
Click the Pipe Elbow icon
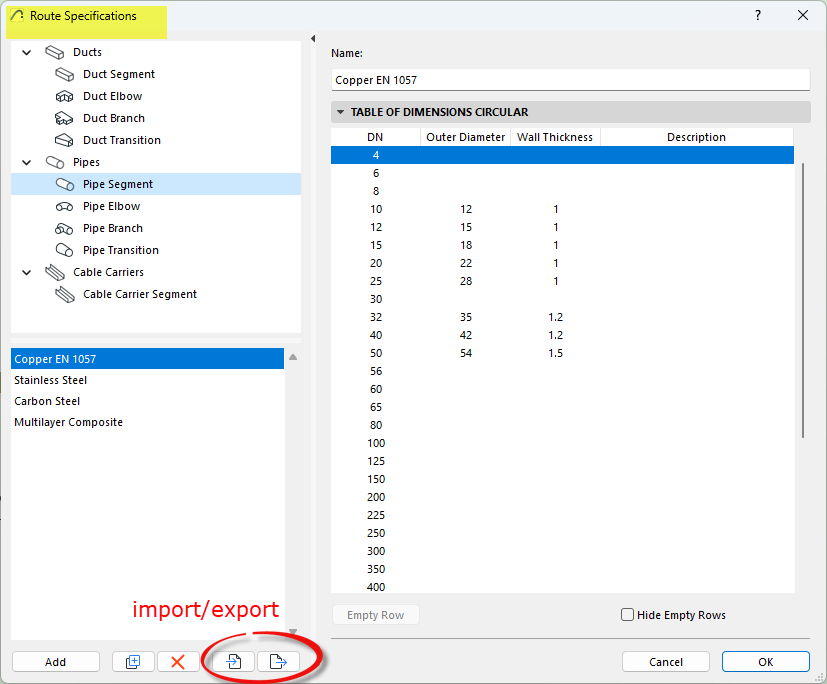pyautogui.click(x=64, y=206)
